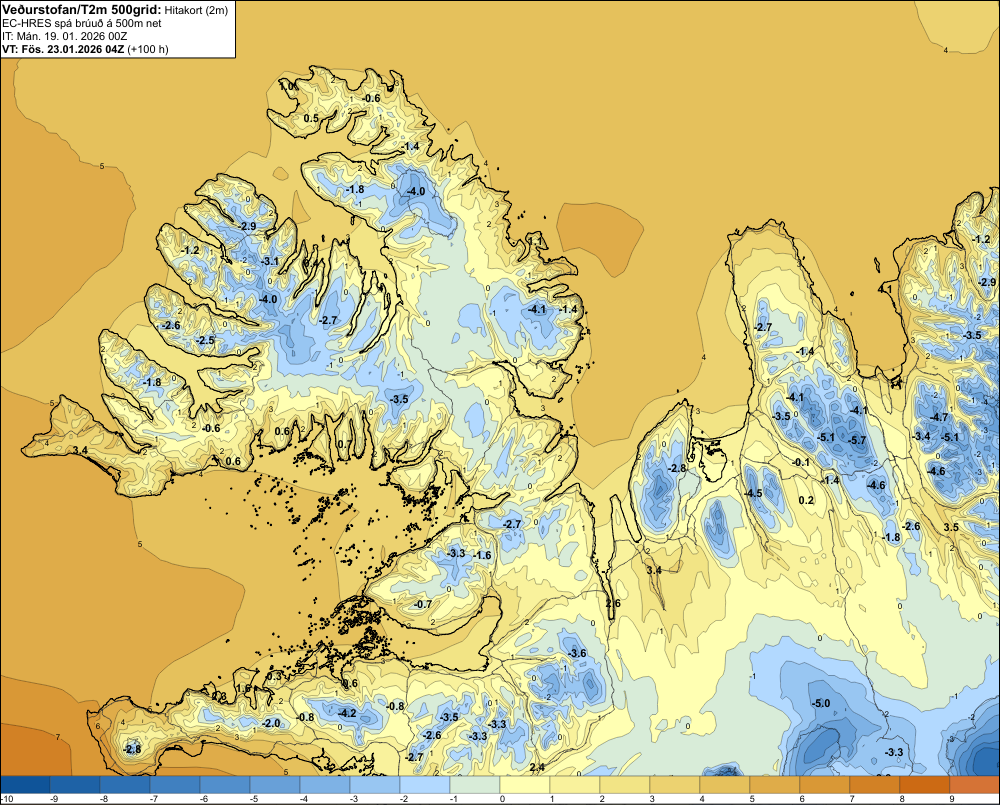This screenshot has width=1000, height=805.
Task: Click the '-0.1' temperature value
Action: 801,462
